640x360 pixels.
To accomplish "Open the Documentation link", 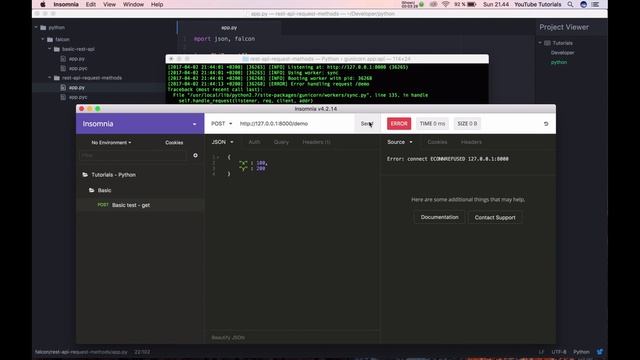I will [440, 217].
